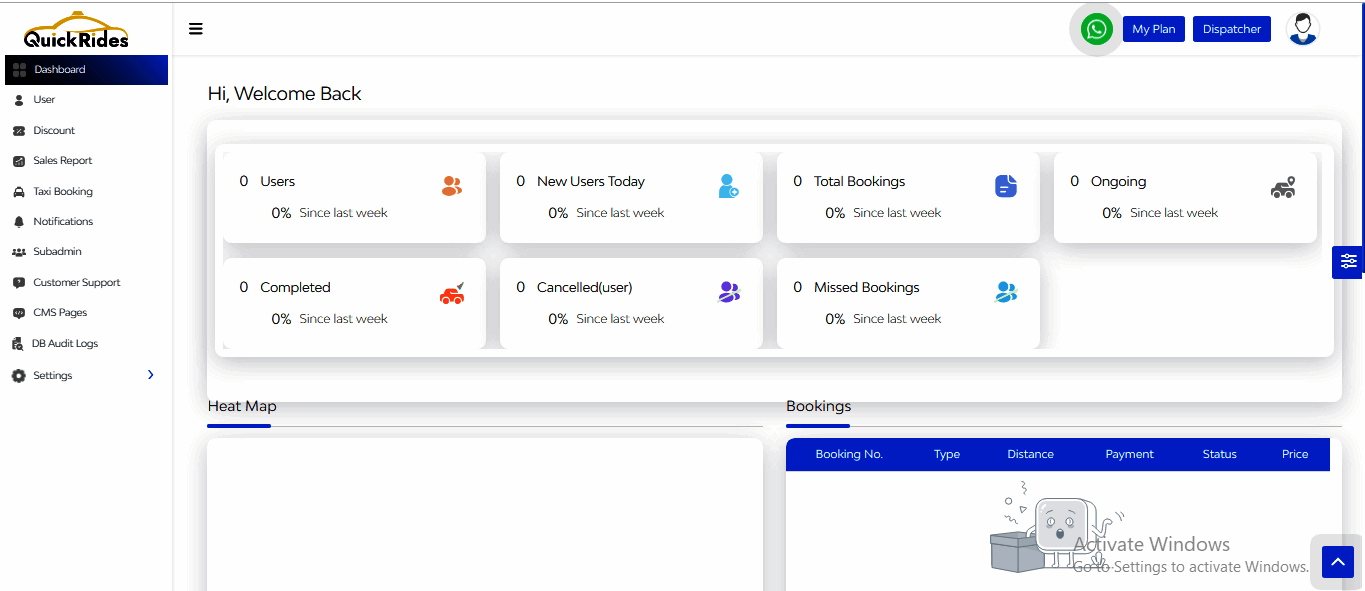The height and width of the screenshot is (591, 1365).
Task: Click the Customer Support chat icon
Action: point(19,283)
